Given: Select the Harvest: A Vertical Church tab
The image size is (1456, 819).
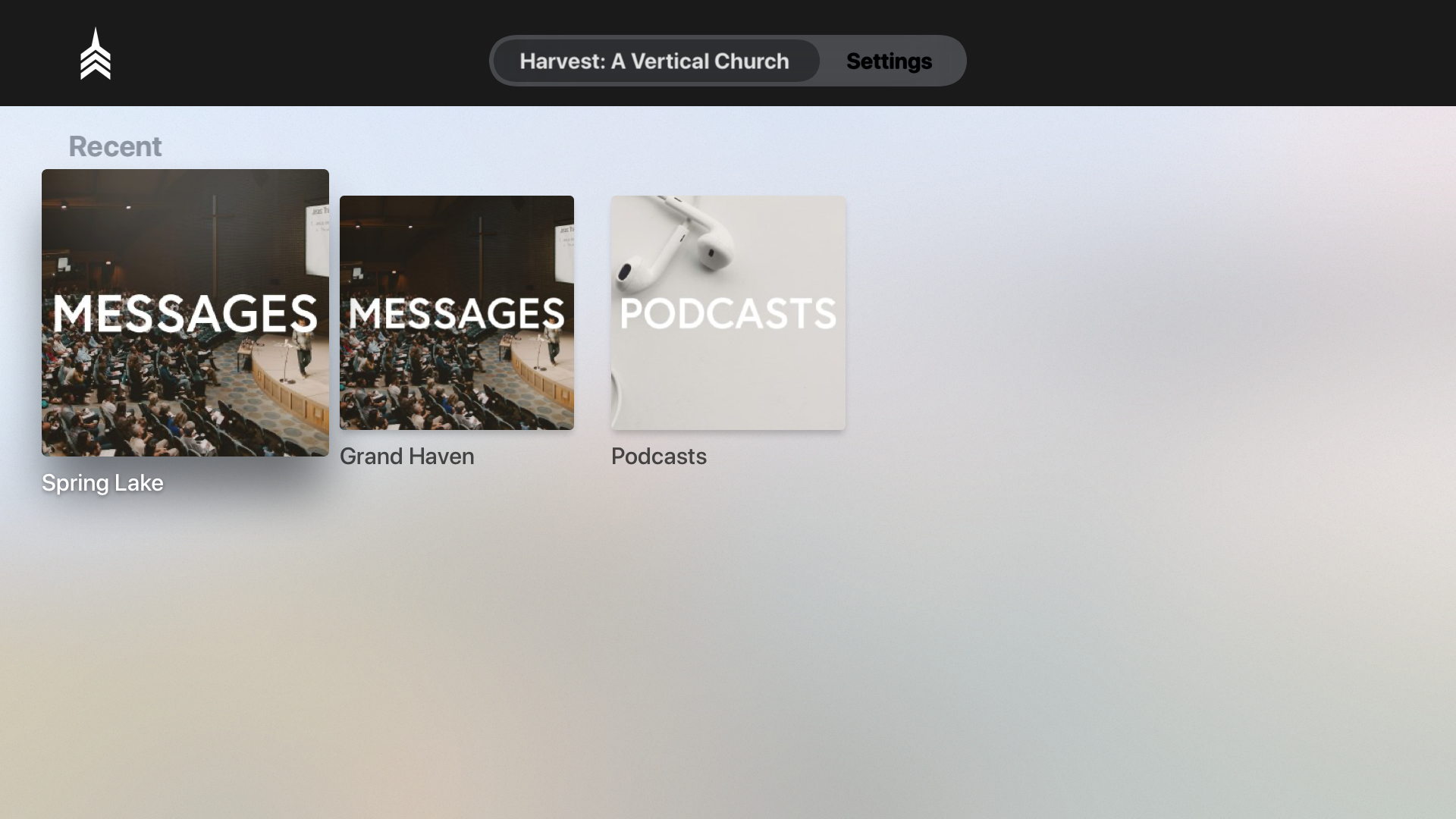Looking at the screenshot, I should [655, 61].
